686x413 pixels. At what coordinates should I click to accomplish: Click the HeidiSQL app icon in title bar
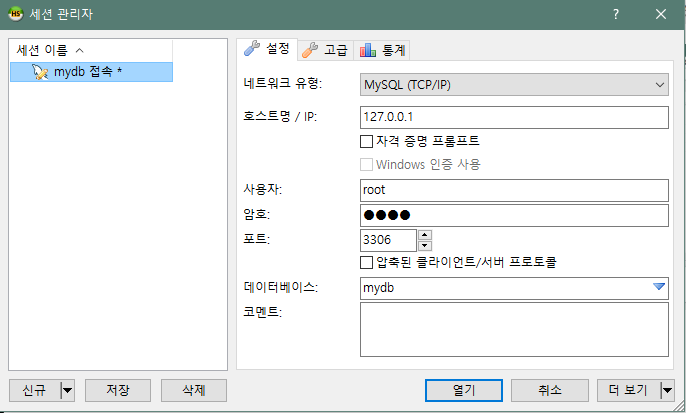coord(15,14)
